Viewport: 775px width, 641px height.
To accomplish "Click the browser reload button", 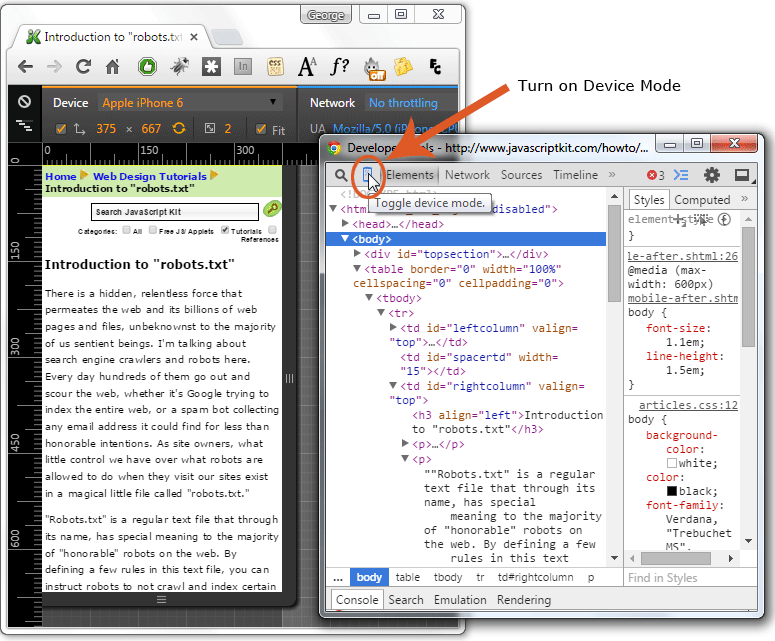I will [83, 67].
